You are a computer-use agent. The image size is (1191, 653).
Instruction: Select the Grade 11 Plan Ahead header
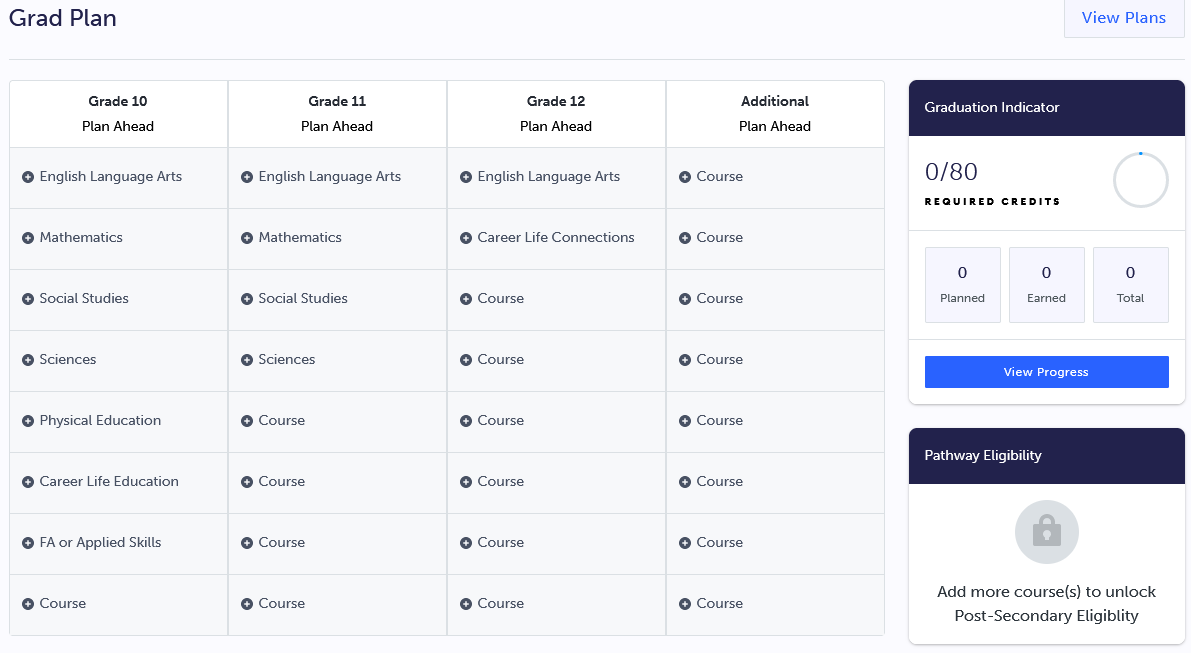(336, 114)
